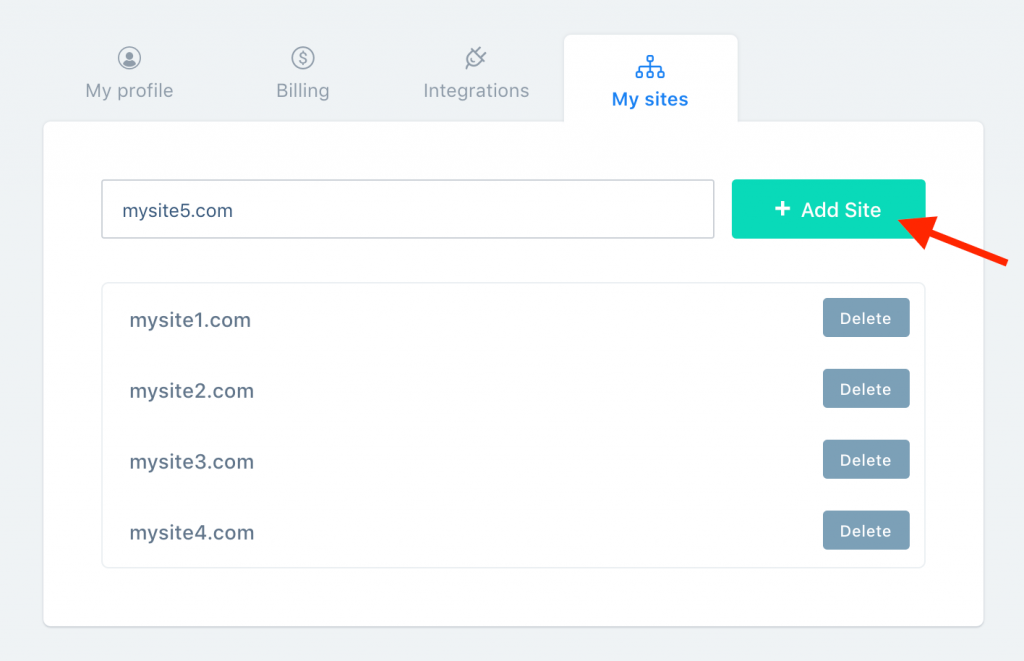This screenshot has width=1024, height=661.
Task: Add the site with Add Site button
Action: pos(828,209)
